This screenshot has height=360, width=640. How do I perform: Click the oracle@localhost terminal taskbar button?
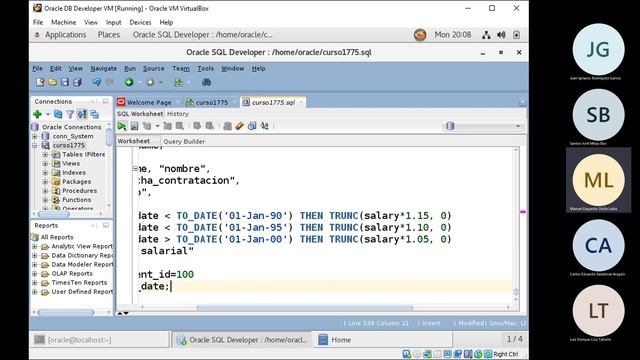coord(100,340)
